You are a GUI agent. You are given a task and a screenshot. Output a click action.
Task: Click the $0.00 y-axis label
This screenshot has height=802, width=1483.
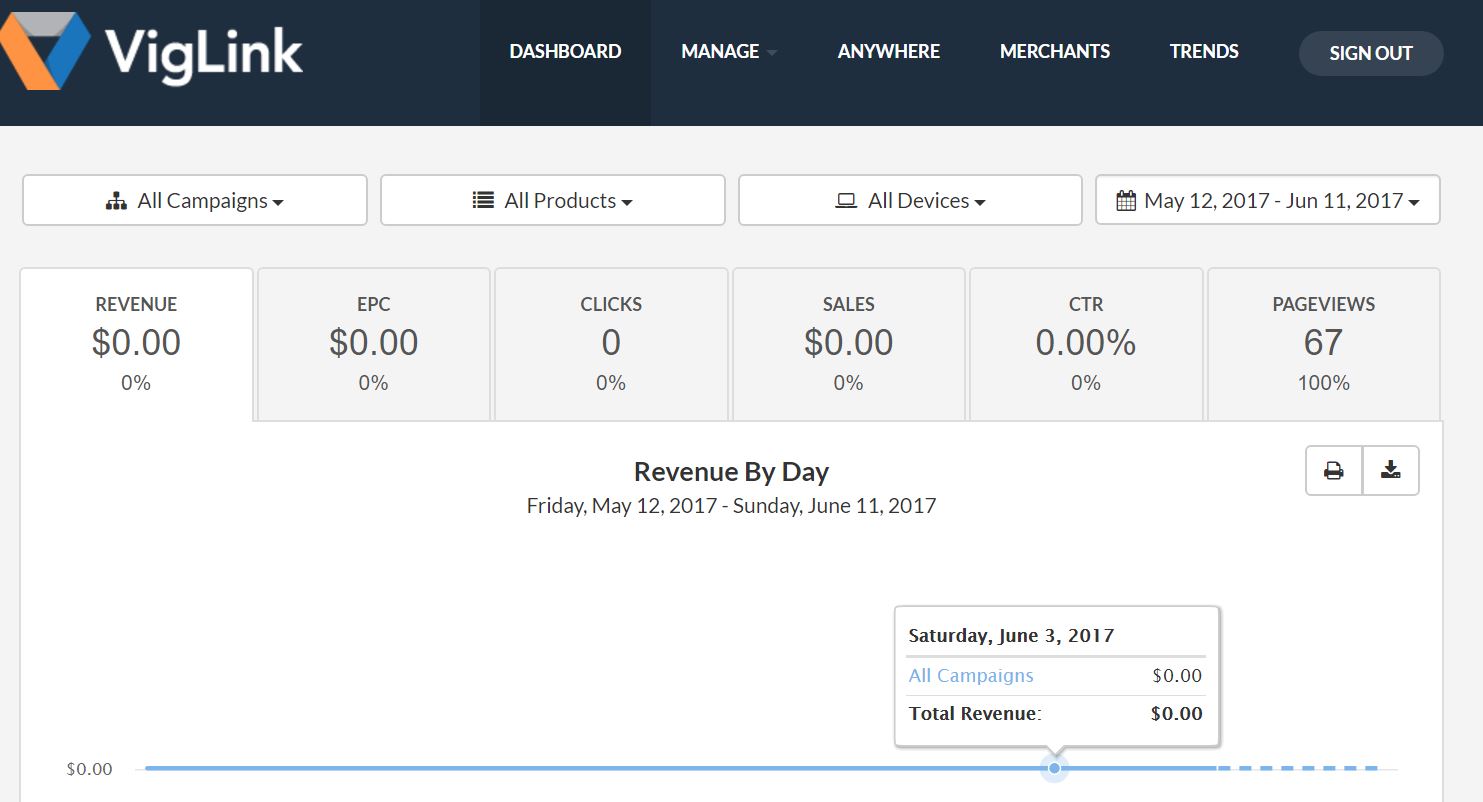coord(90,769)
